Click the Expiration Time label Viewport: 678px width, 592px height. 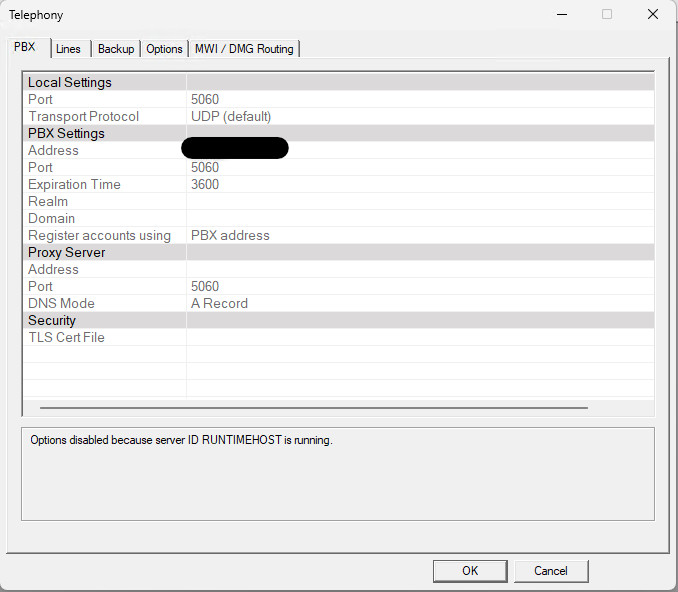(x=74, y=185)
